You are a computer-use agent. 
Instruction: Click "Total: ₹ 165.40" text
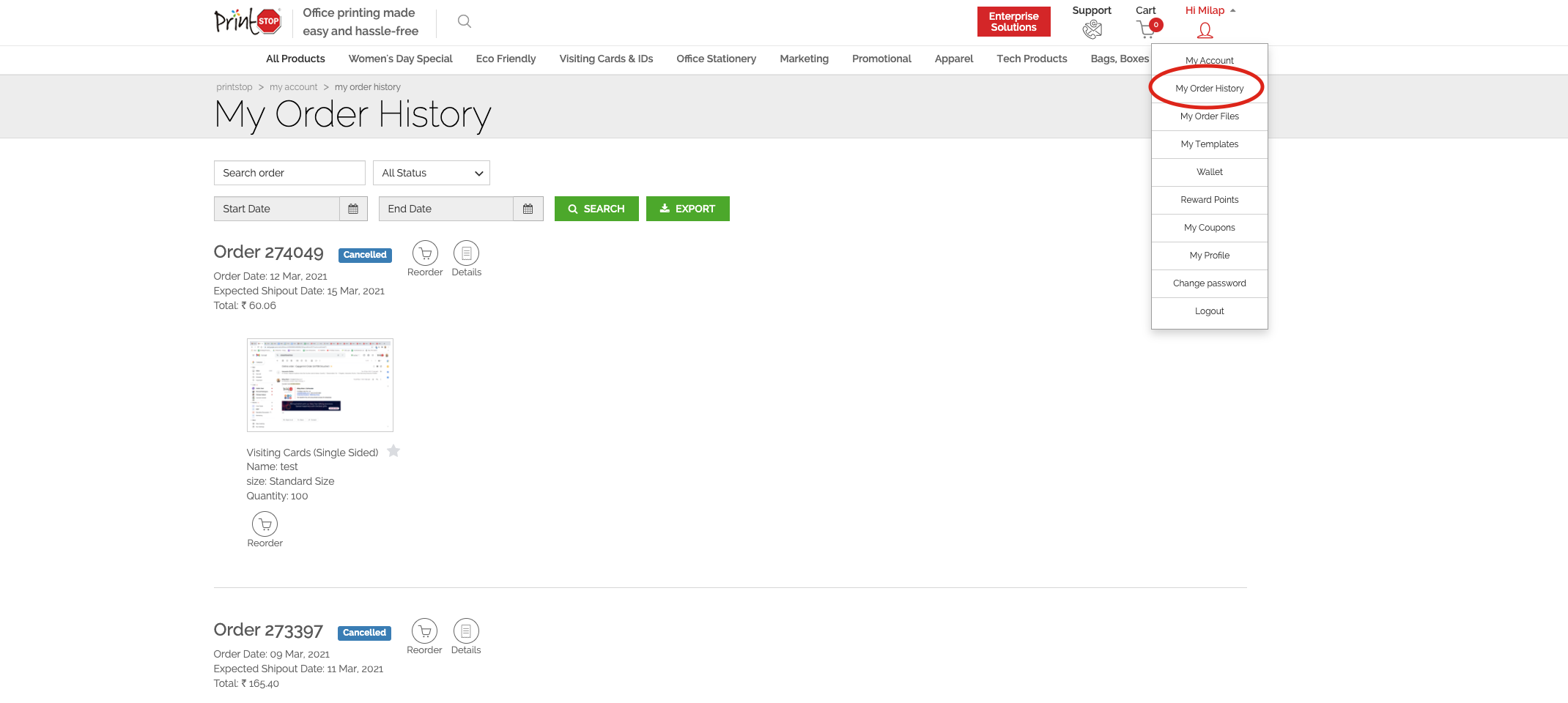pyautogui.click(x=246, y=683)
